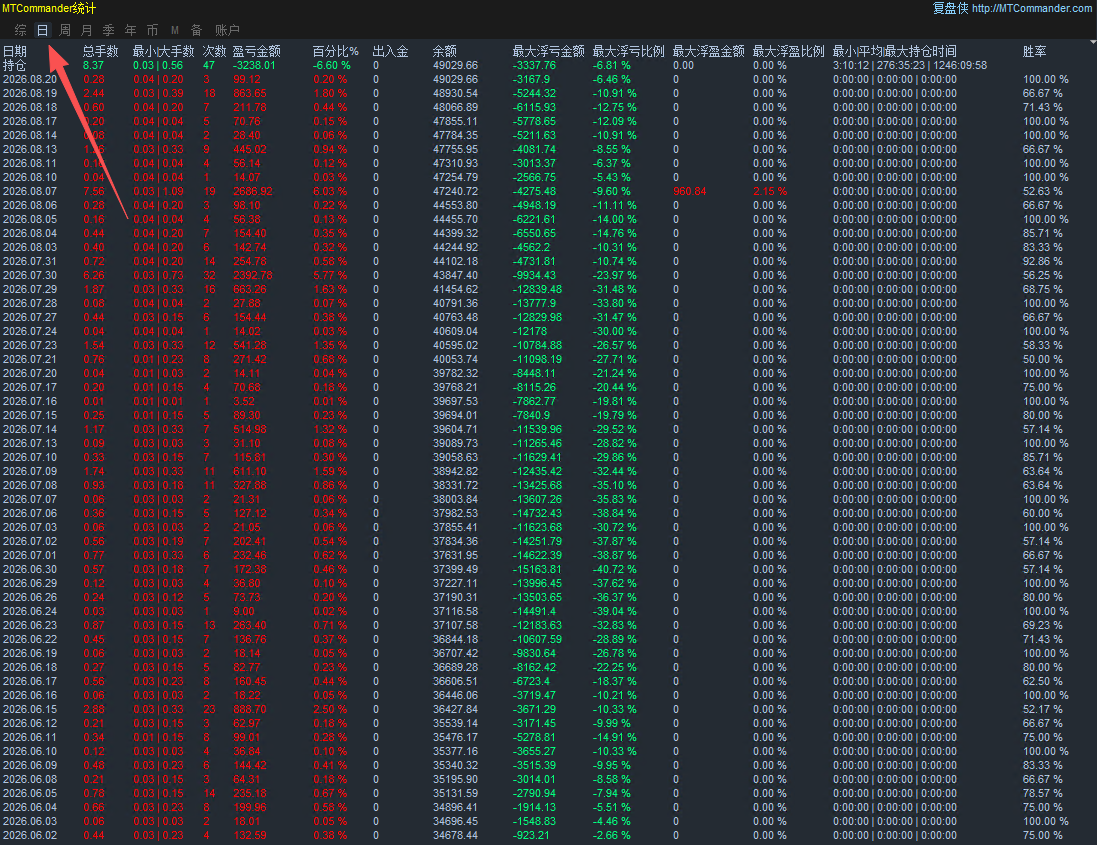Click the 0.03 | 1.09 lot size cell

159,191
